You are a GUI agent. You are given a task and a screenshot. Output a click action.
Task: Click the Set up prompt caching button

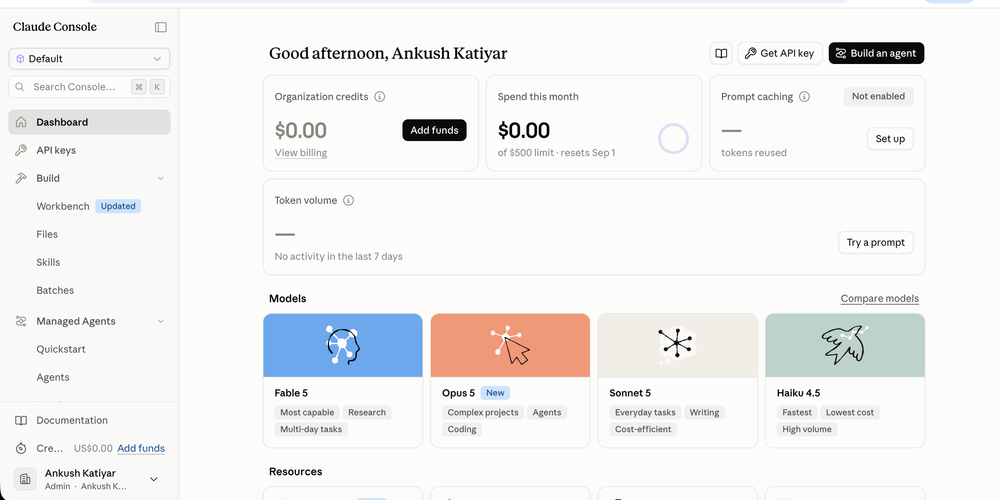(x=890, y=139)
